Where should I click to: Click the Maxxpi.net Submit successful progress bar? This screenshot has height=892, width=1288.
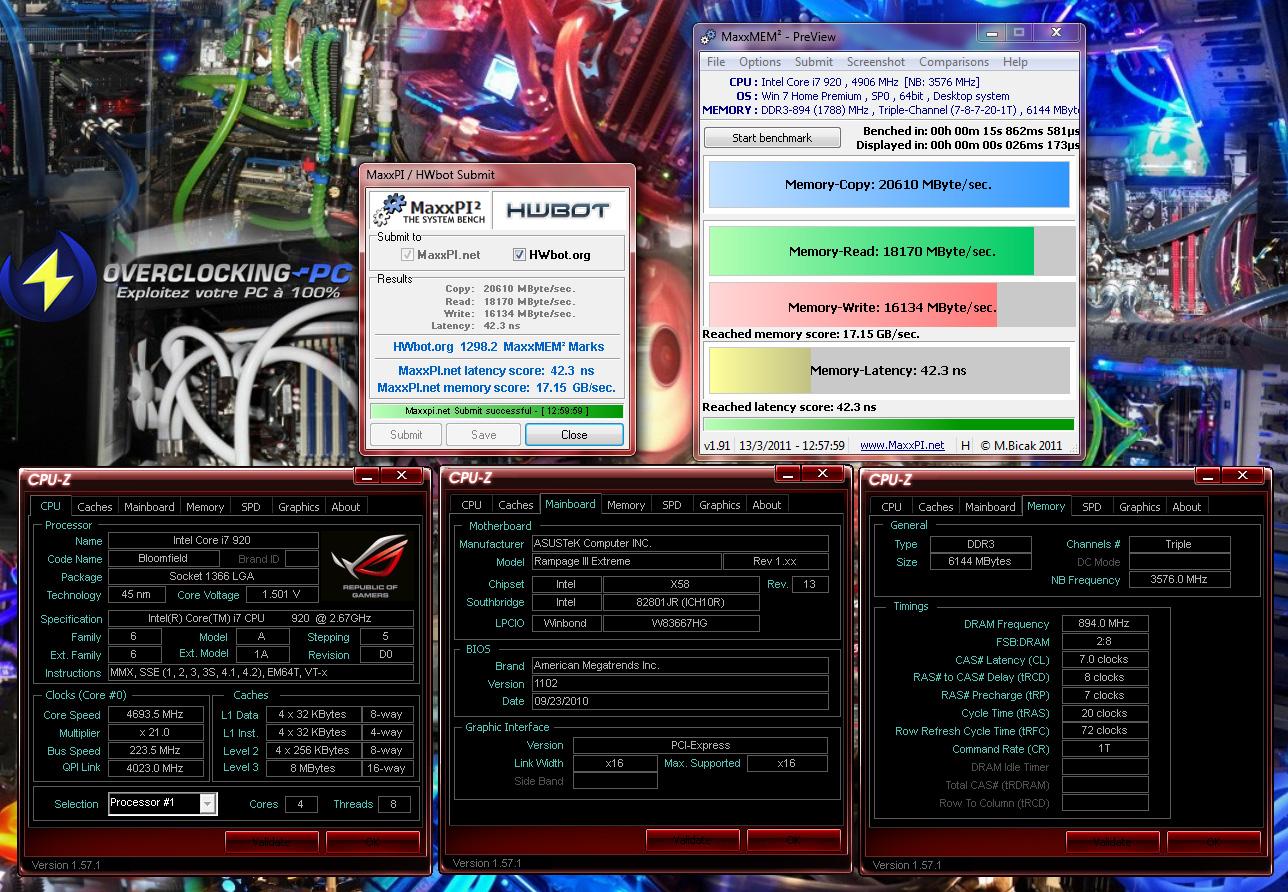(496, 411)
